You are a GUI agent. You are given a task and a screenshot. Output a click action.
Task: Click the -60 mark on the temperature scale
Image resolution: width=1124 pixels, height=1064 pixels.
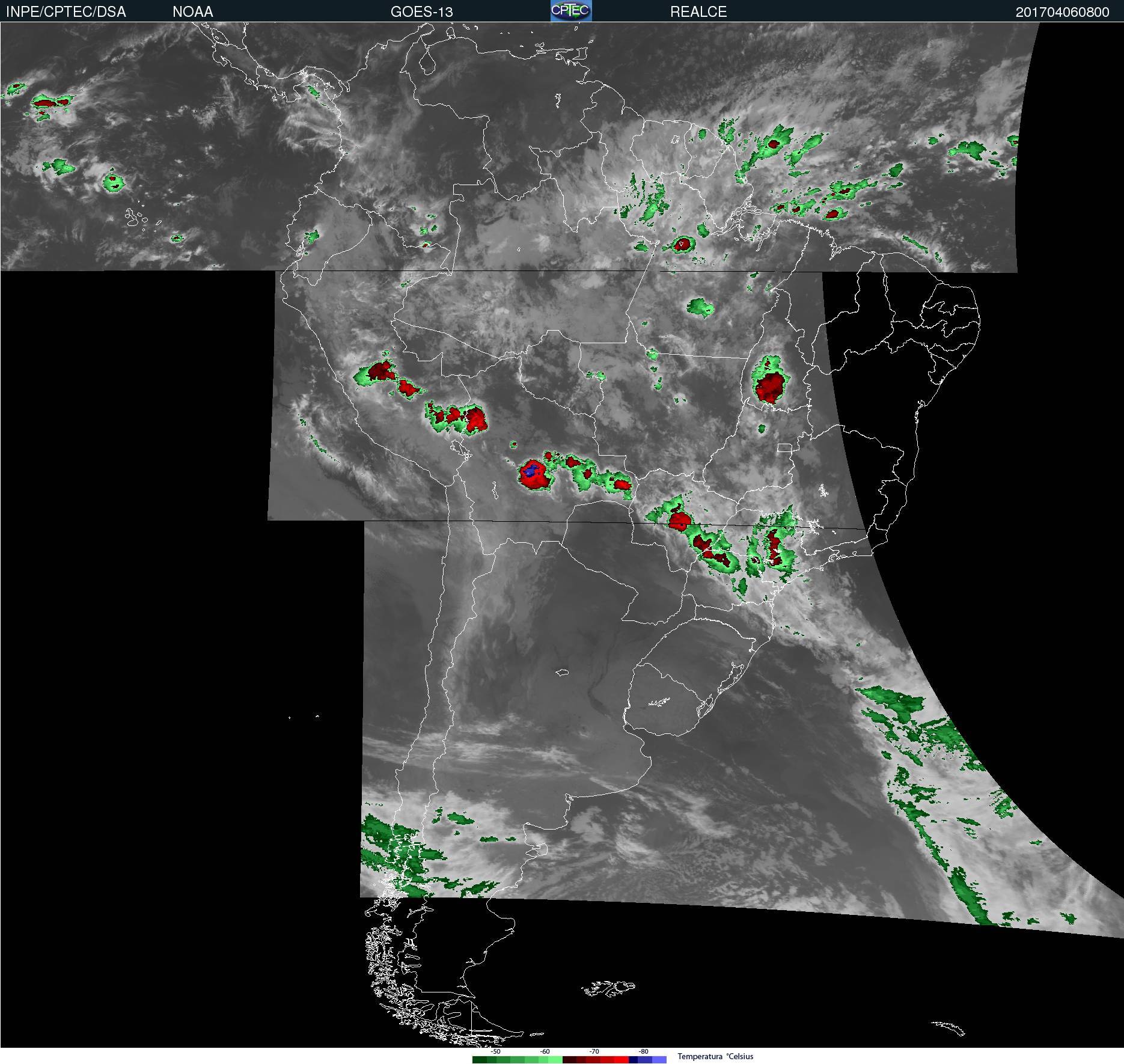tap(545, 1052)
